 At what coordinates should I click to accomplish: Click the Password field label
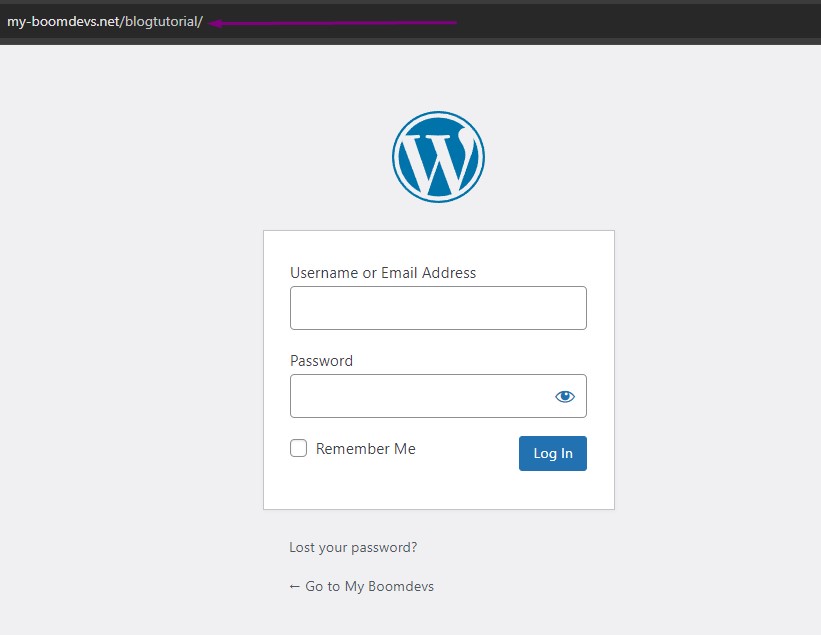[321, 361]
